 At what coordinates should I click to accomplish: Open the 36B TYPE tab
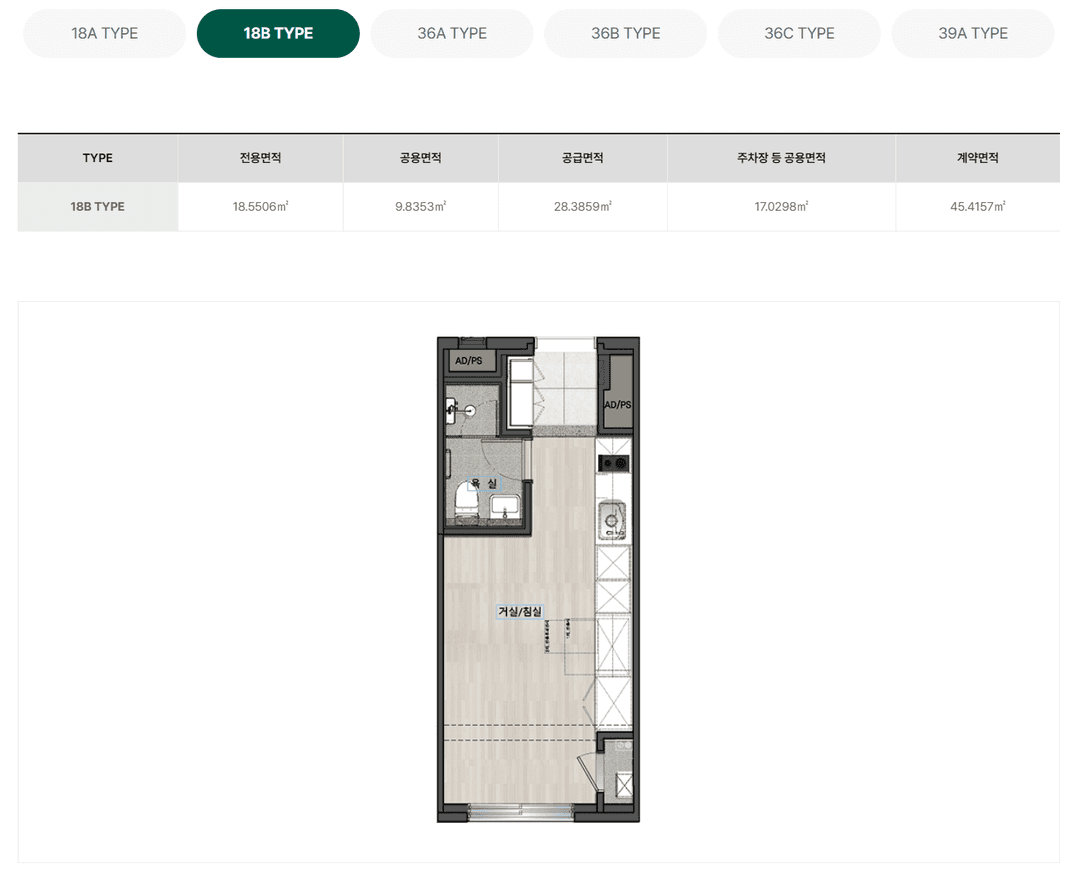pos(625,33)
